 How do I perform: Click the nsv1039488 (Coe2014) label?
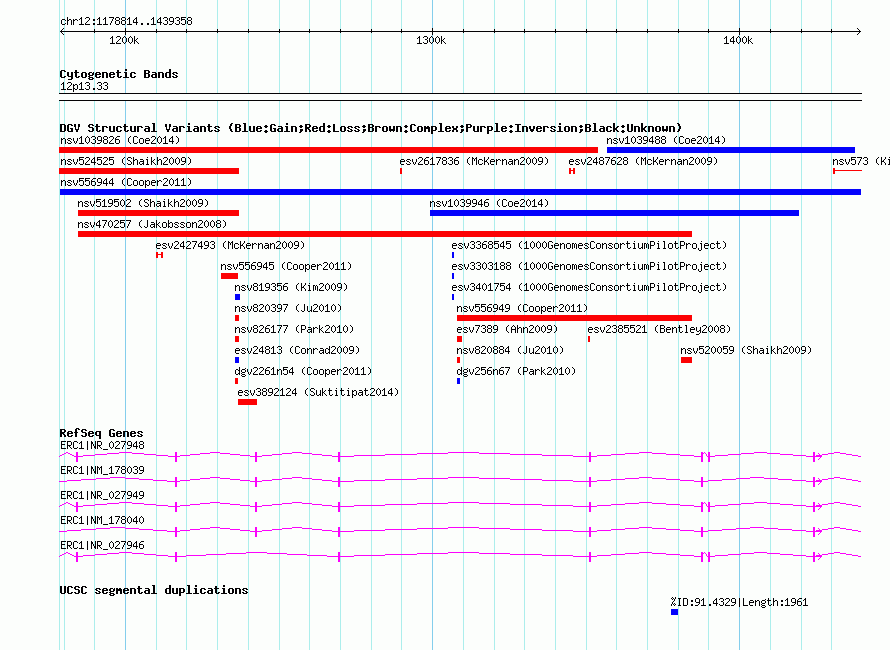666,140
